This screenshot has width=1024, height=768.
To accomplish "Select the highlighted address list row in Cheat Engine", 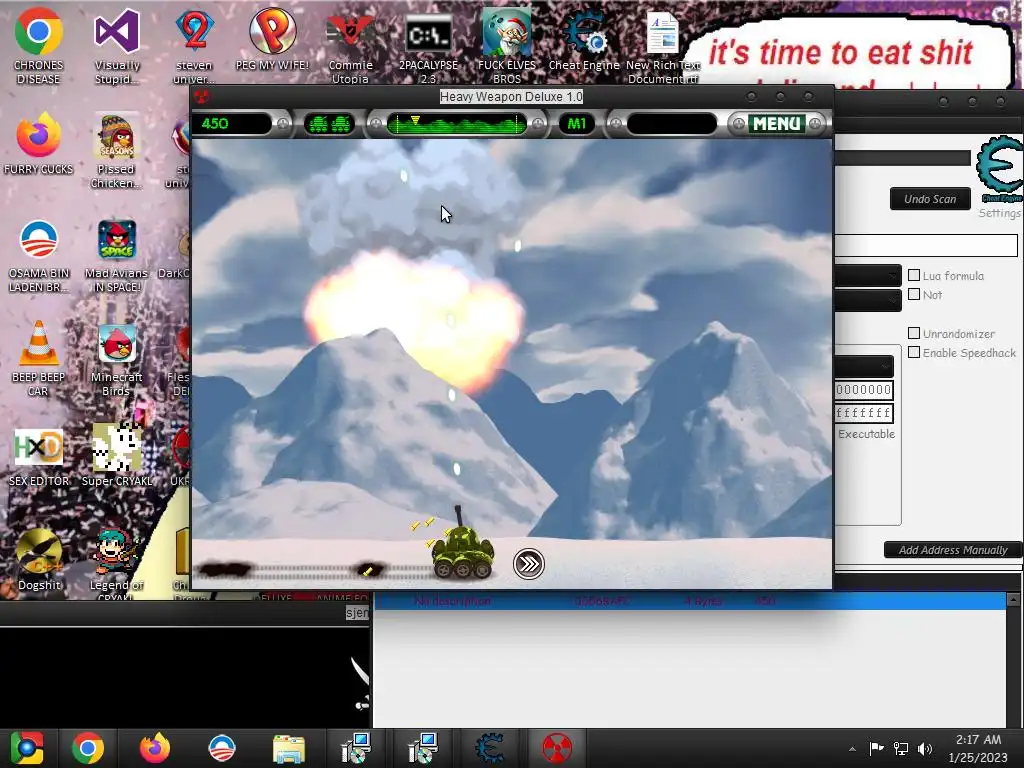I will point(690,601).
